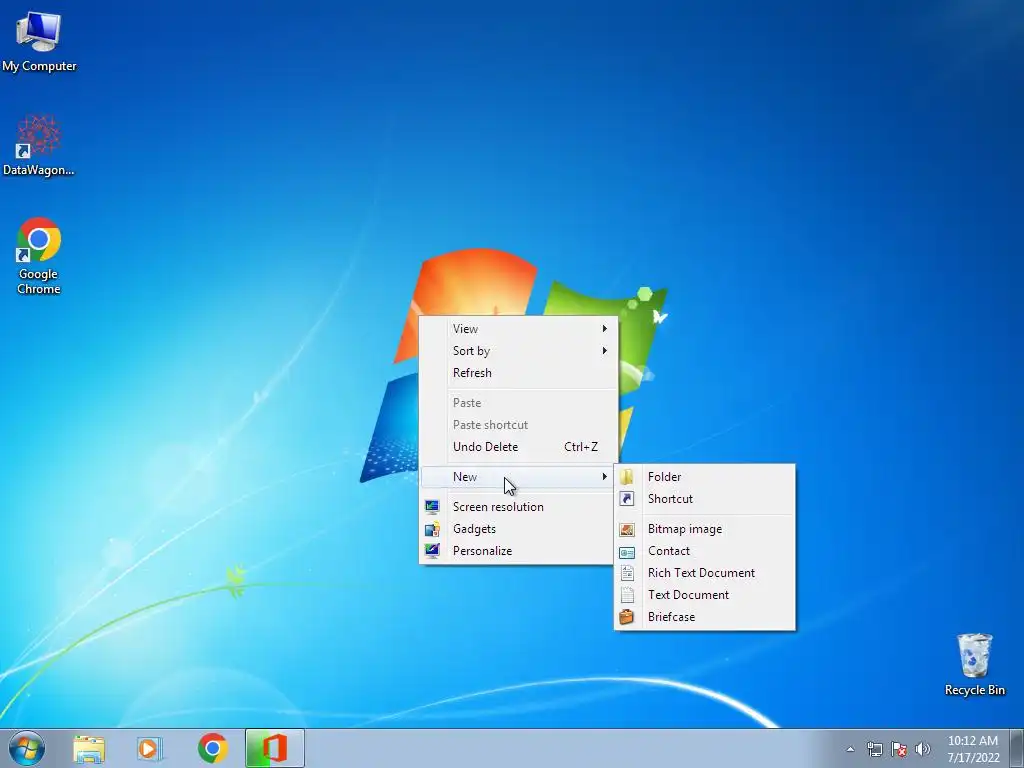Create a new Briefcase
This screenshot has height=768, width=1024.
point(705,616)
